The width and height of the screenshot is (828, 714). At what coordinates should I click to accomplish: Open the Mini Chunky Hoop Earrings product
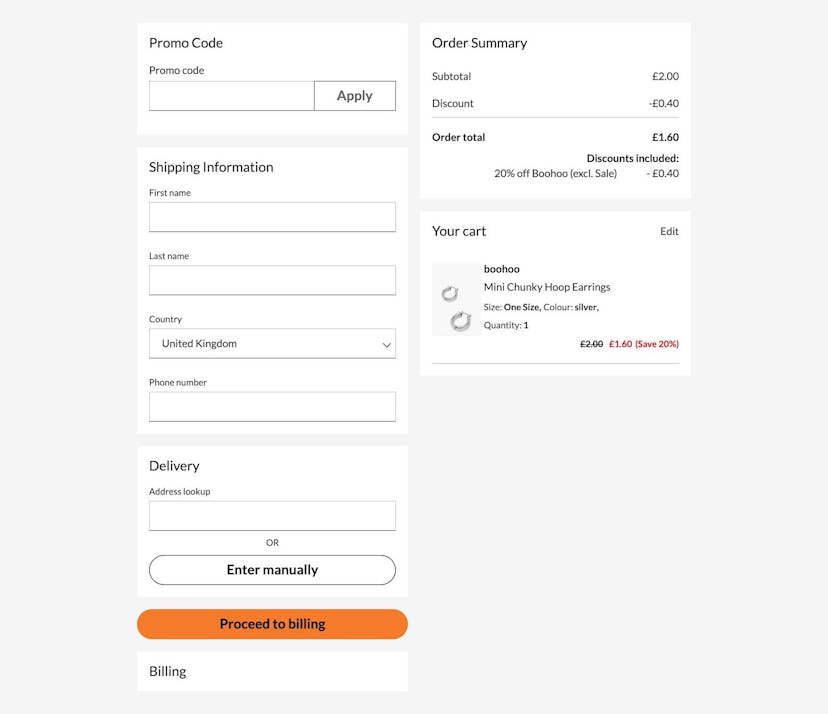click(x=546, y=287)
